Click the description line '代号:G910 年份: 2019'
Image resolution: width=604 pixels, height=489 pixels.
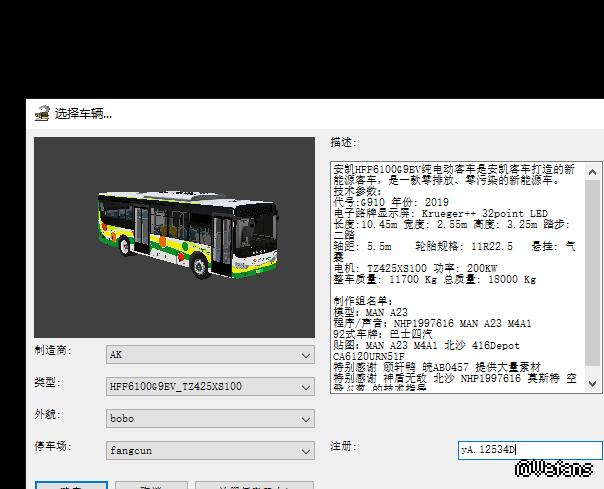pos(391,202)
